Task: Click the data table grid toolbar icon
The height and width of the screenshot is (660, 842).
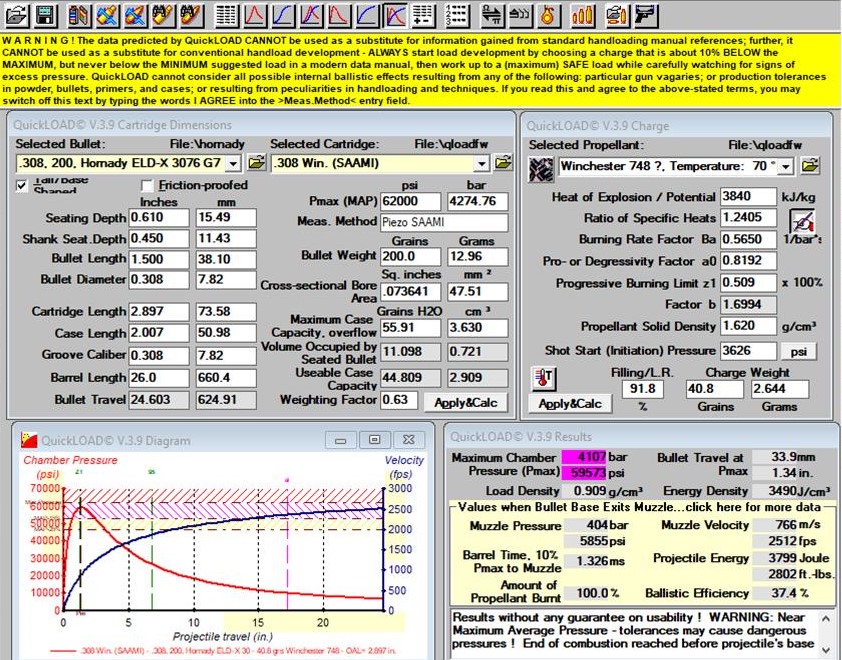Action: pyautogui.click(x=227, y=15)
